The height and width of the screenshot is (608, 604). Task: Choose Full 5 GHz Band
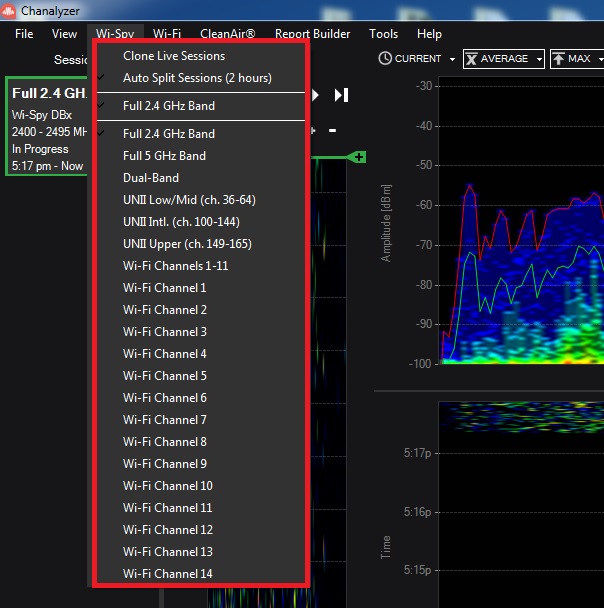[x=164, y=156]
